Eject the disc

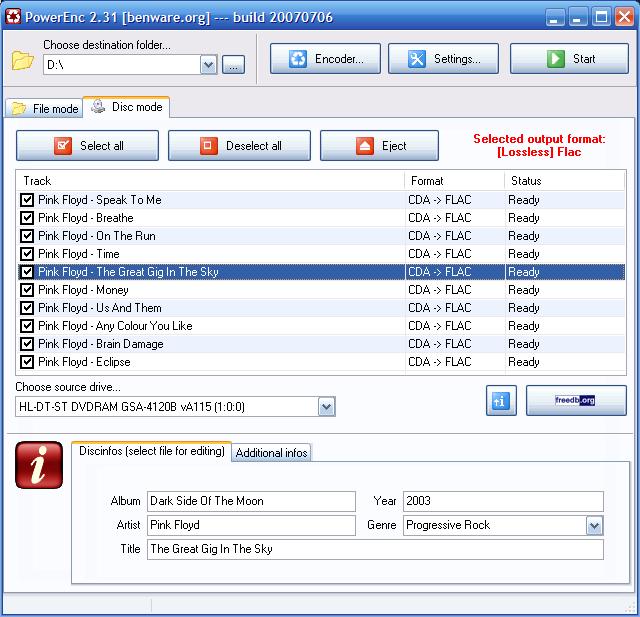379,146
